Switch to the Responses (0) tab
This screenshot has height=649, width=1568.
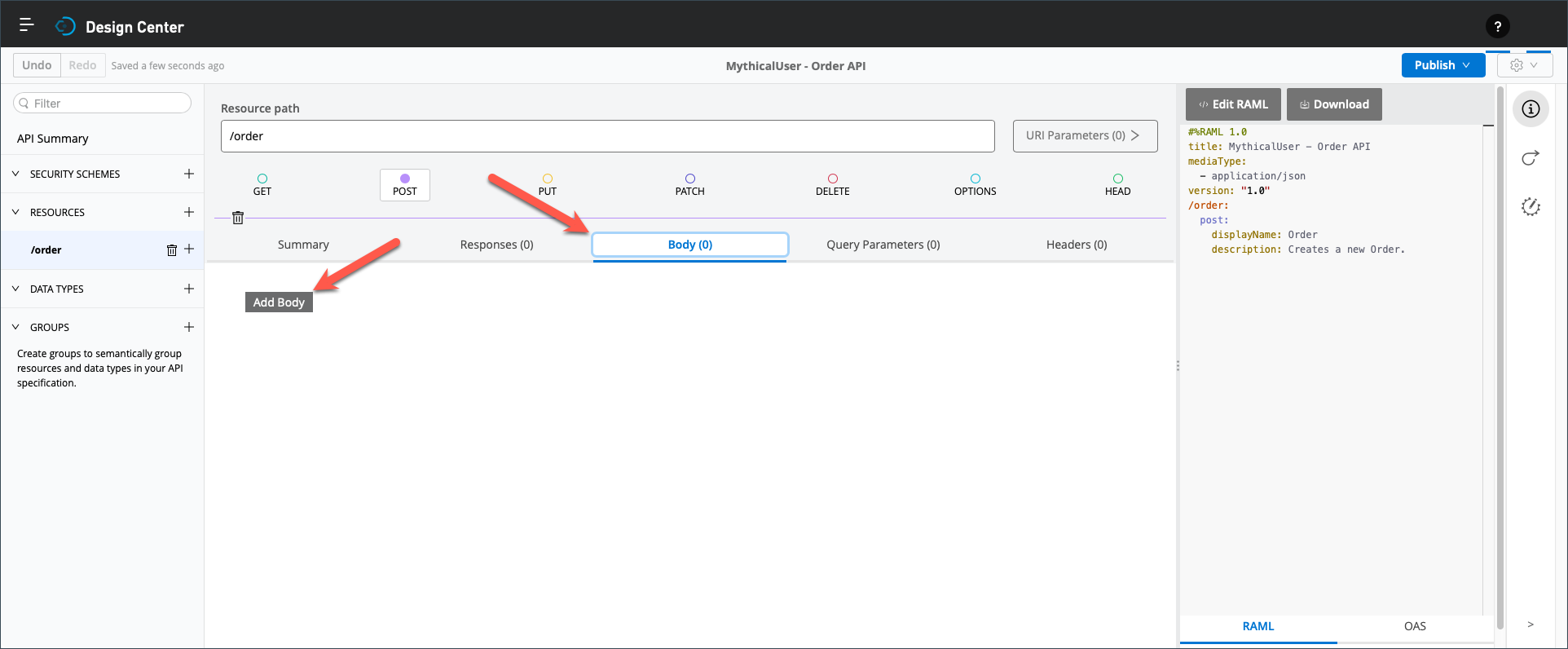coord(497,245)
